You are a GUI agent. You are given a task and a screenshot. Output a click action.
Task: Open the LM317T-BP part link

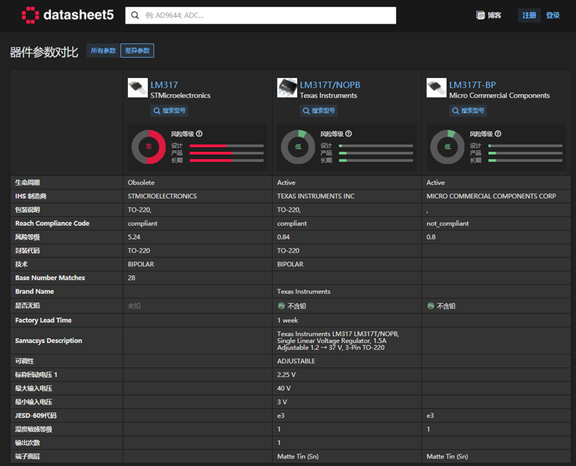coord(472,85)
